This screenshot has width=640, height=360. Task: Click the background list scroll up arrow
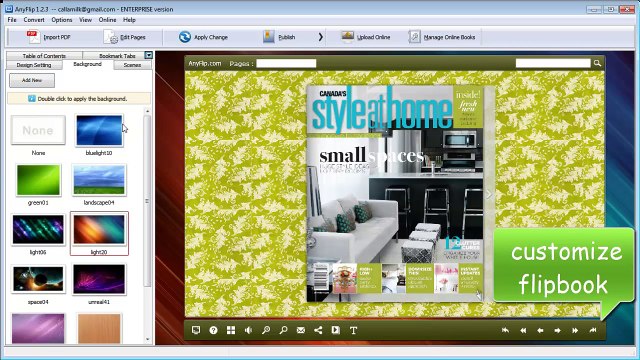click(x=147, y=111)
